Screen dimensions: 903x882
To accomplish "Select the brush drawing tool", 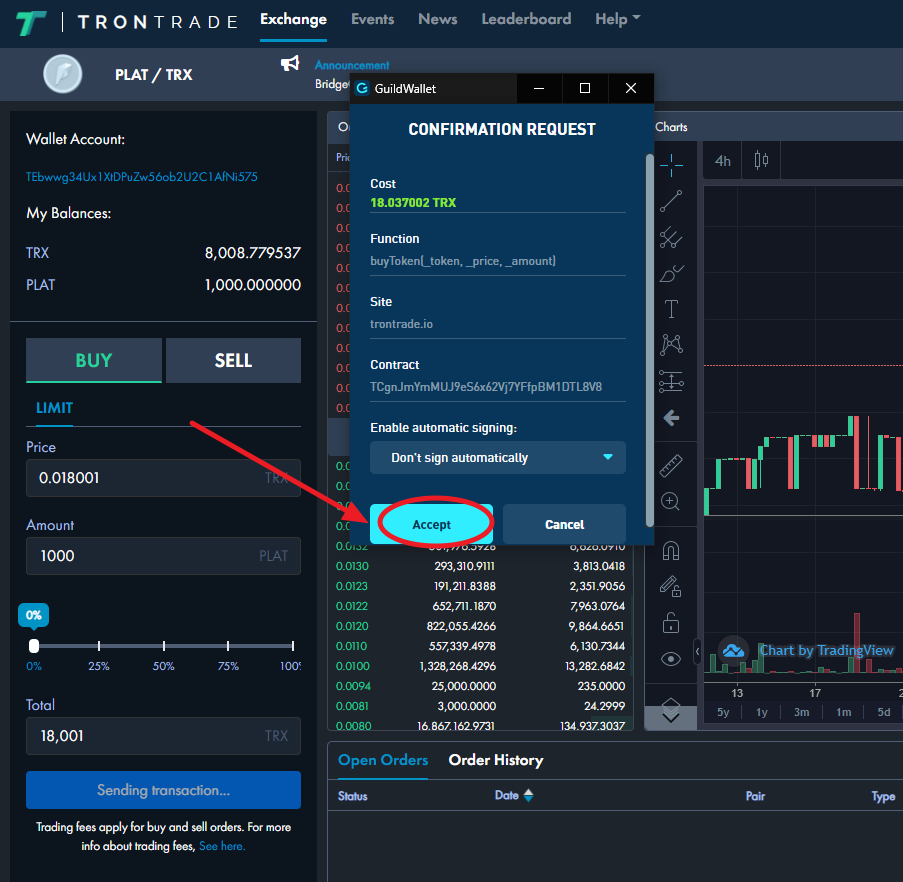I will point(671,273).
